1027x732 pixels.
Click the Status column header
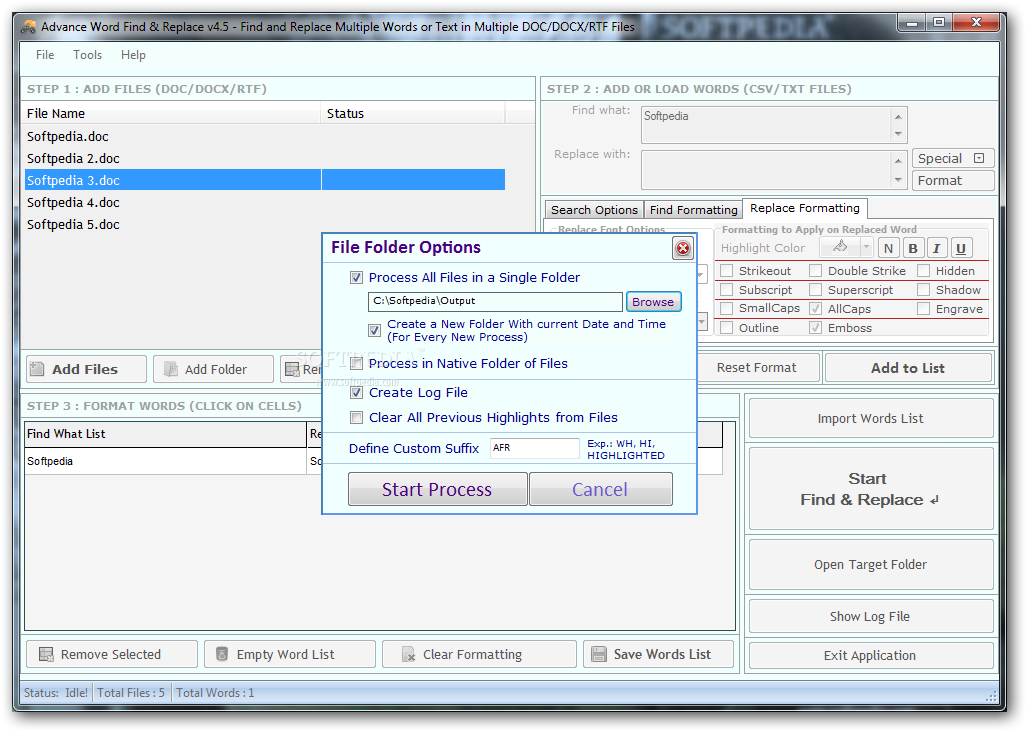413,113
